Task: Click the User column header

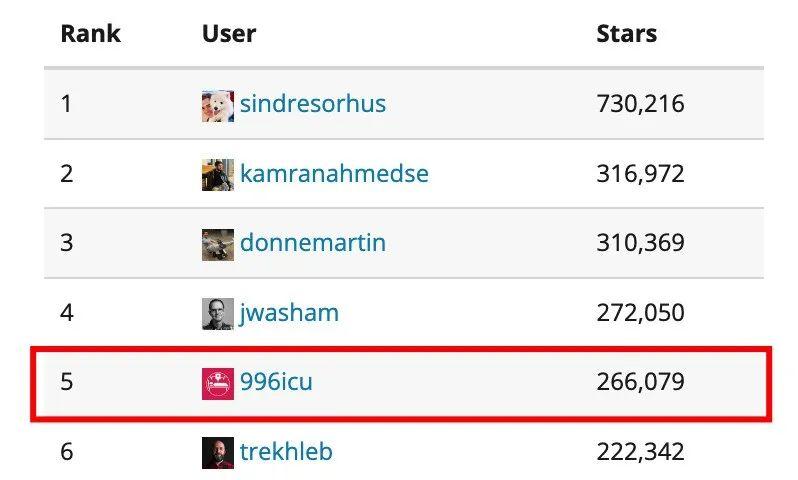Action: point(229,34)
